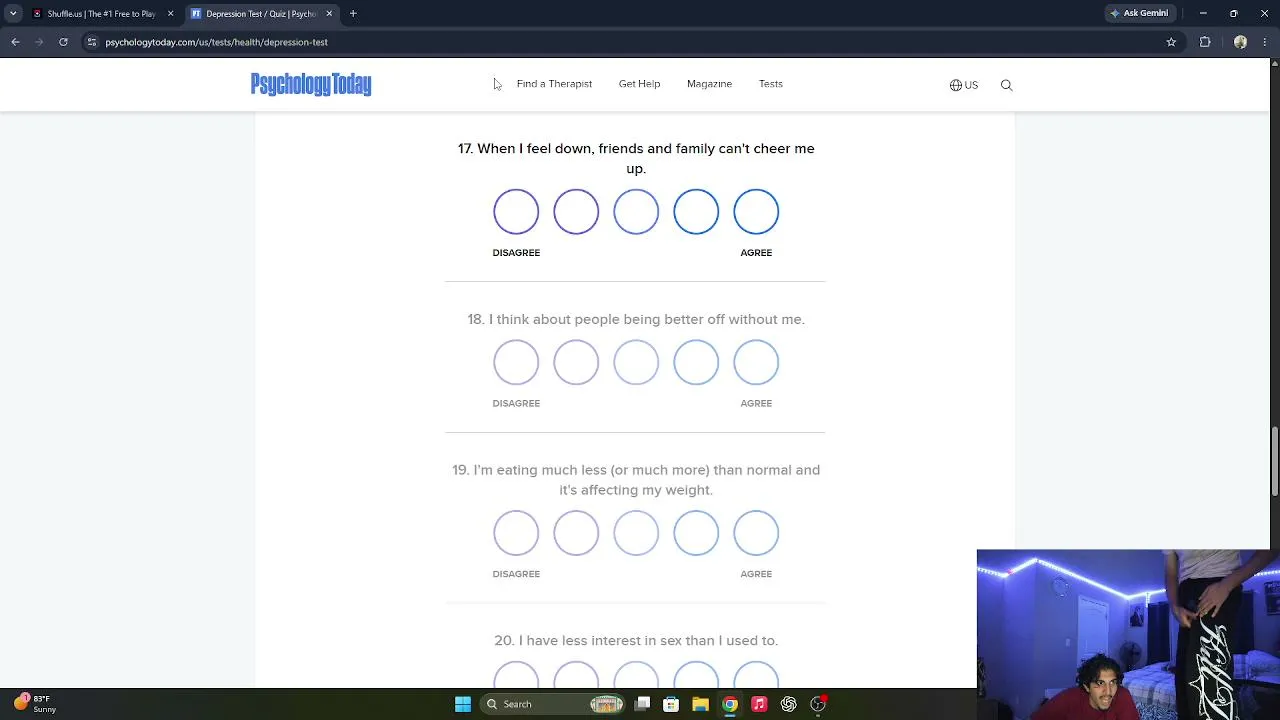
Task: Click the Windows taskbar Search box
Action: click(552, 704)
